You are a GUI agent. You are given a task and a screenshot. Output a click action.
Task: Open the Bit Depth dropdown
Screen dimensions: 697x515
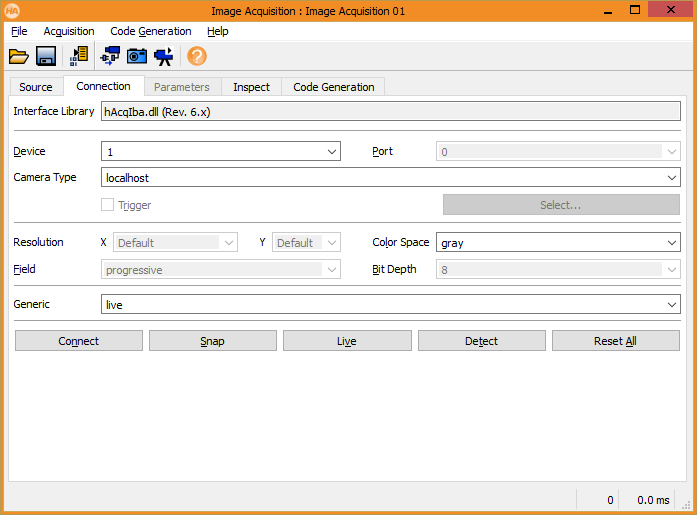[x=558, y=270]
